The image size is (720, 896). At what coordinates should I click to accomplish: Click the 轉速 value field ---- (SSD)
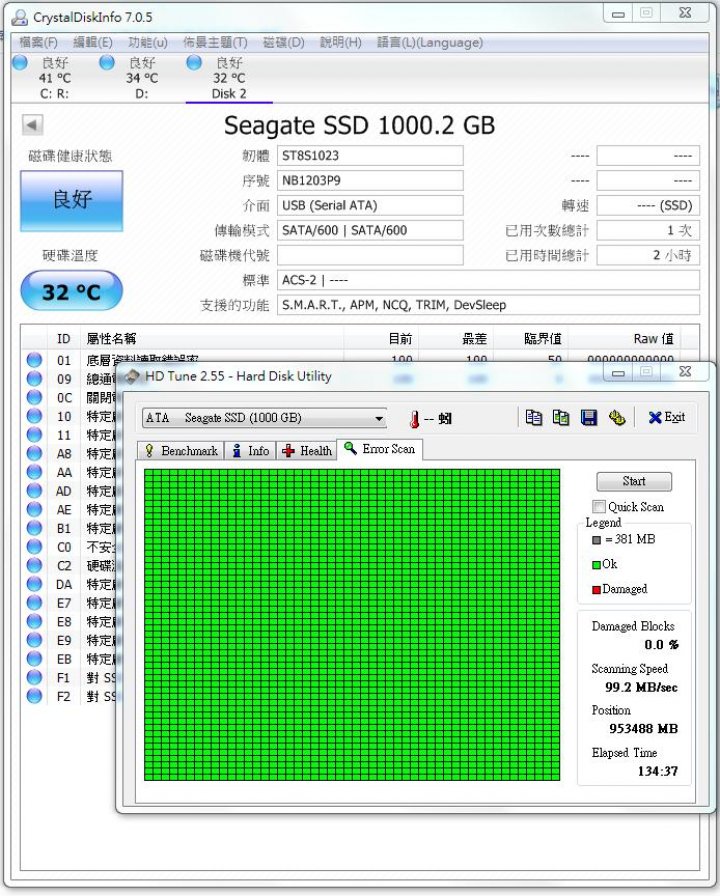(648, 205)
